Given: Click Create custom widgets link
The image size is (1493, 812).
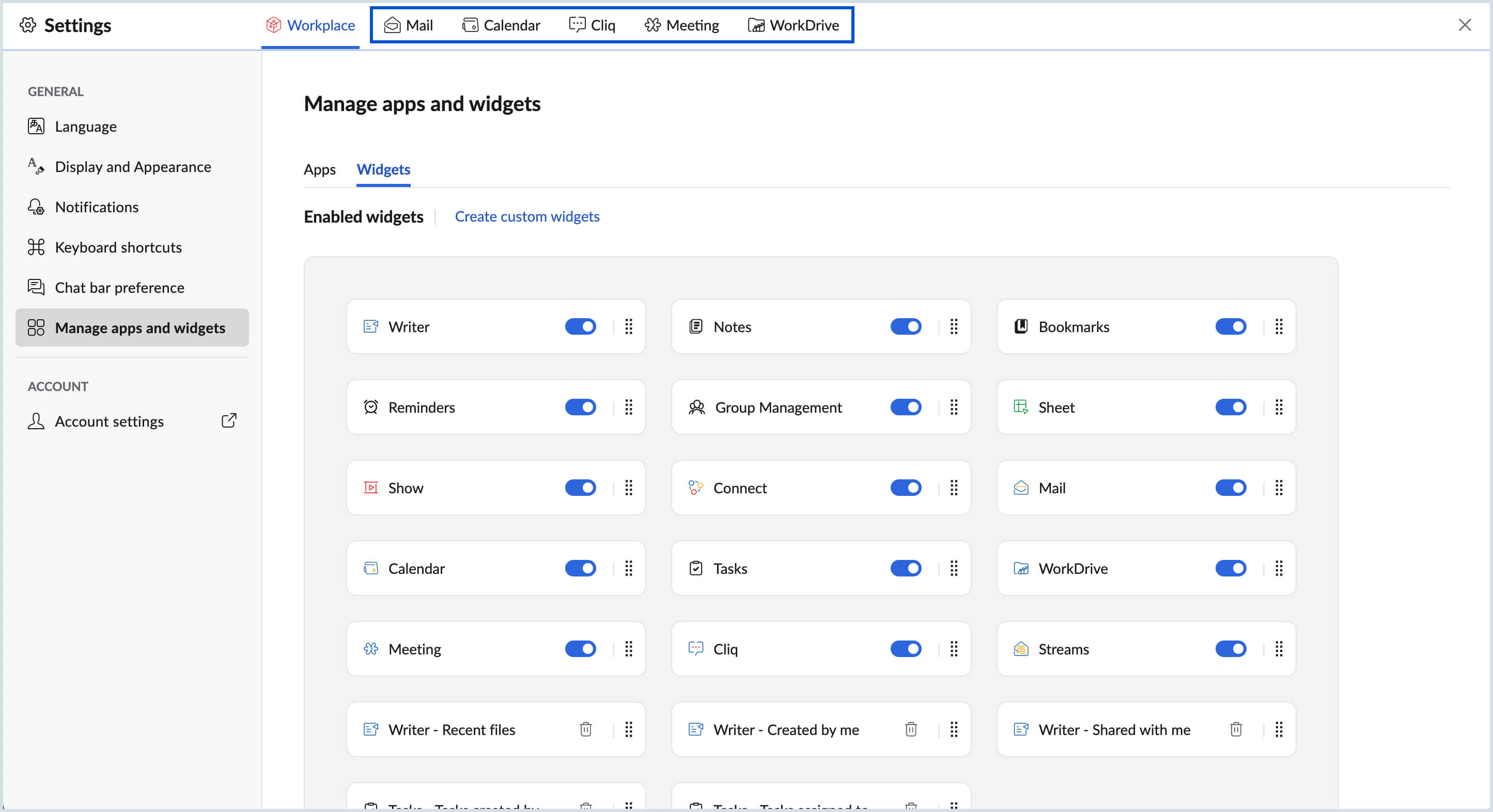Looking at the screenshot, I should pyautogui.click(x=527, y=216).
